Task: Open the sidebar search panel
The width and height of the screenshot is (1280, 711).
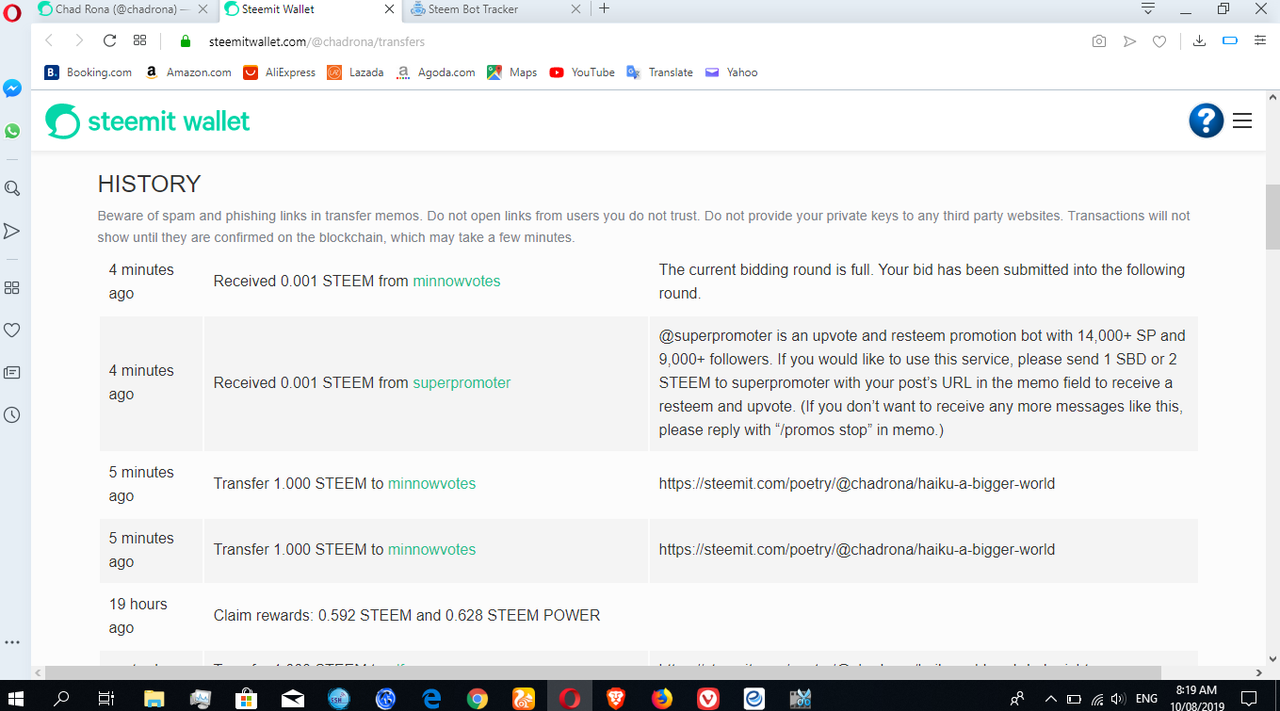Action: 12,188
